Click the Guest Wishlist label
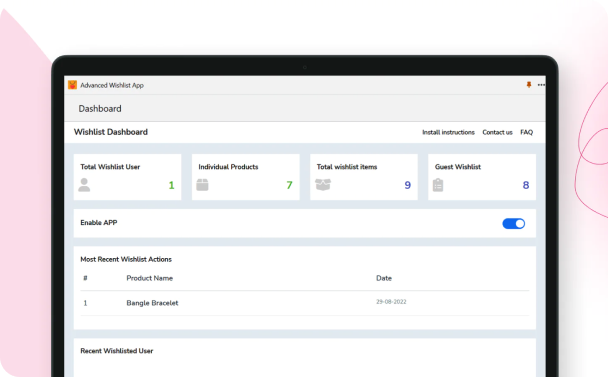The width and height of the screenshot is (608, 377). (458, 167)
